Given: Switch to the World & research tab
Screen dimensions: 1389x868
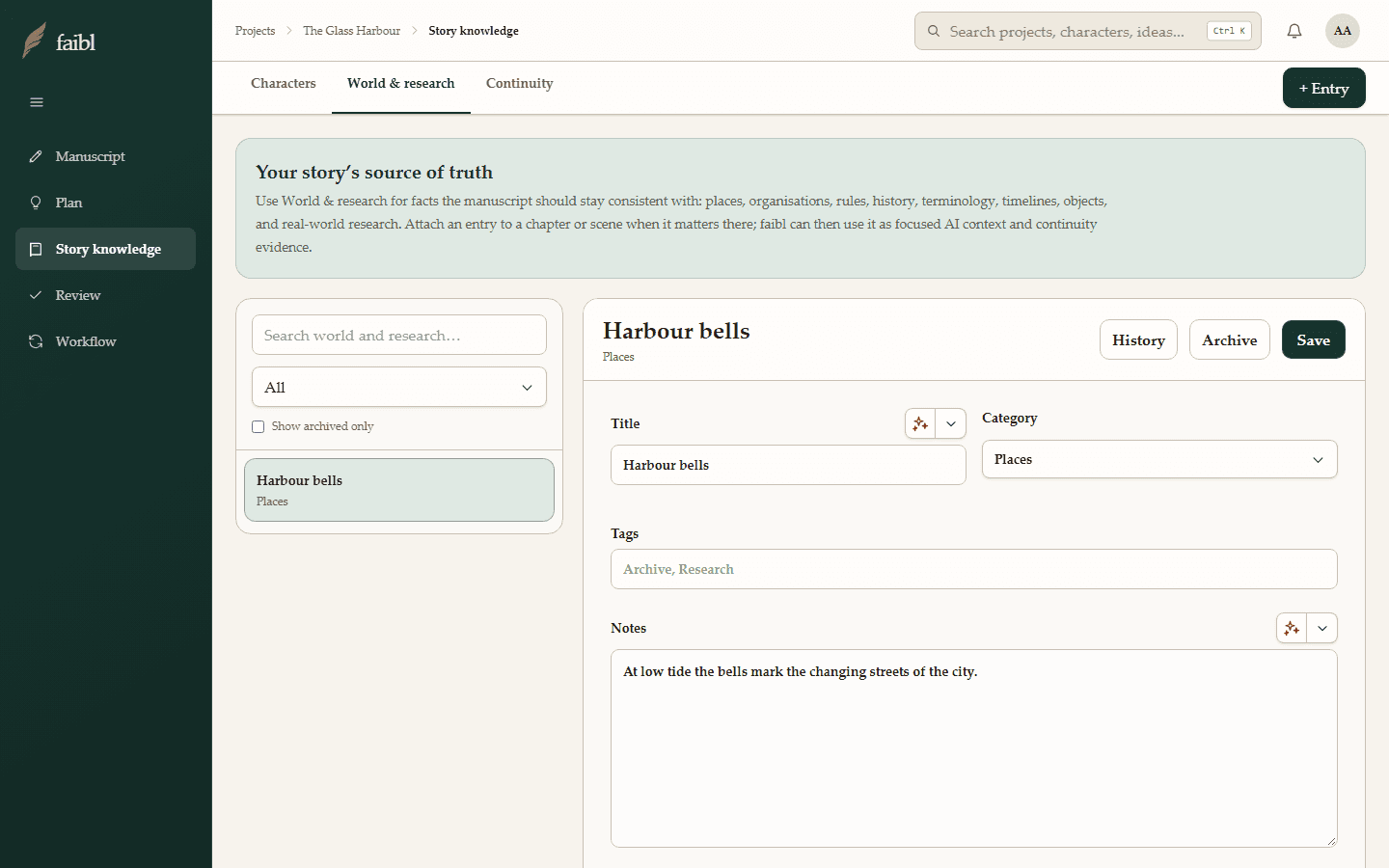Looking at the screenshot, I should click(x=401, y=84).
